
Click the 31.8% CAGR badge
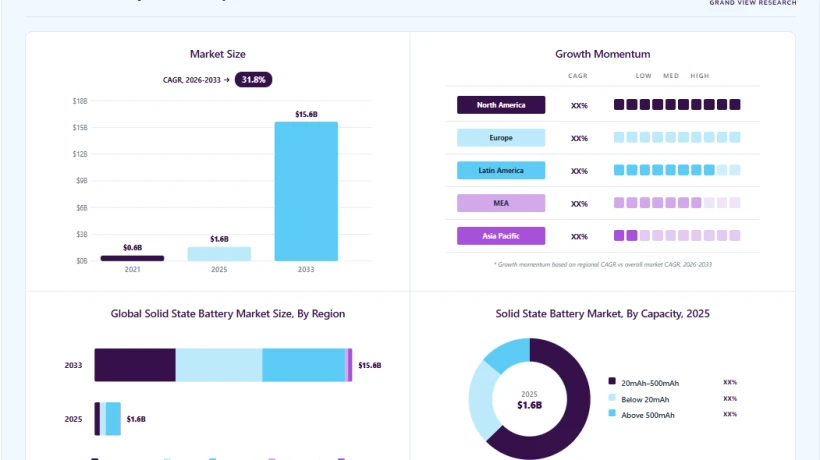pos(253,79)
